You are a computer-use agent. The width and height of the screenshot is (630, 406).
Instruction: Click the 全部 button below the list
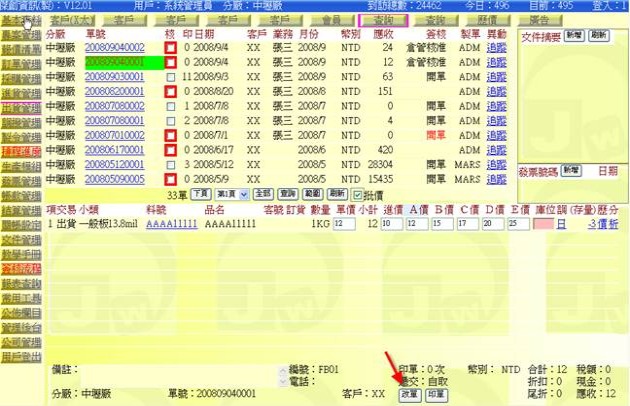(x=260, y=194)
